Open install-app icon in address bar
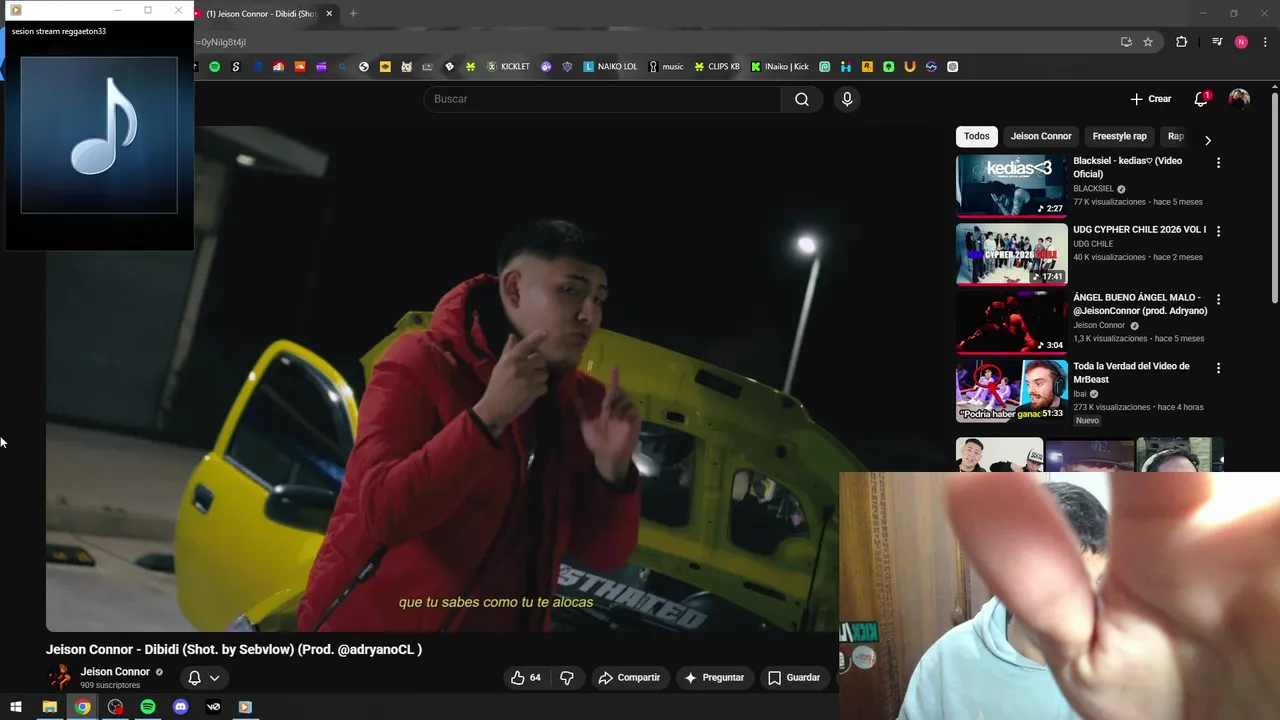 coord(1126,42)
